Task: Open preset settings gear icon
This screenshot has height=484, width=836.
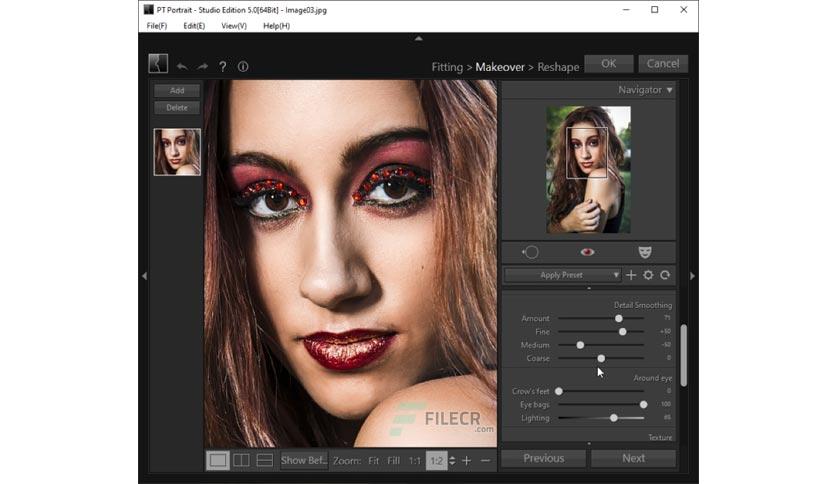Action: click(648, 275)
